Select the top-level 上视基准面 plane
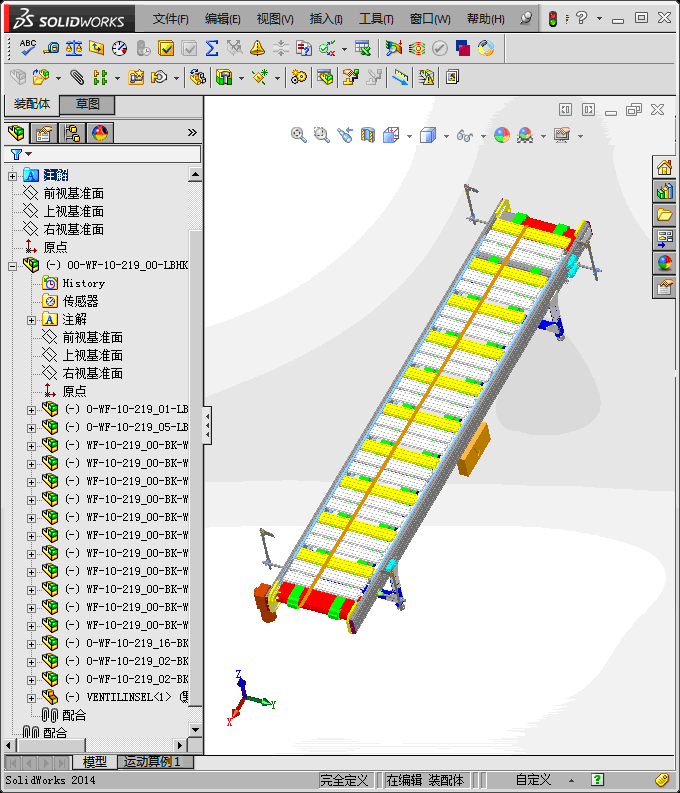The image size is (680, 793). click(73, 211)
